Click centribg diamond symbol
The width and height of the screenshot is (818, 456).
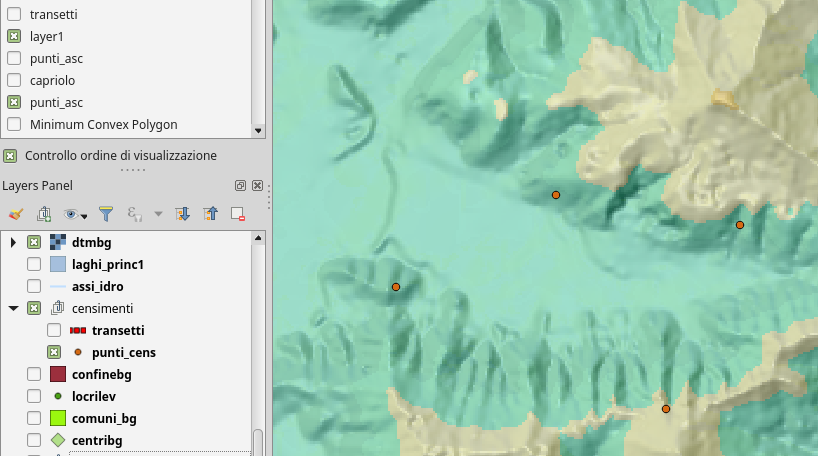tap(58, 440)
